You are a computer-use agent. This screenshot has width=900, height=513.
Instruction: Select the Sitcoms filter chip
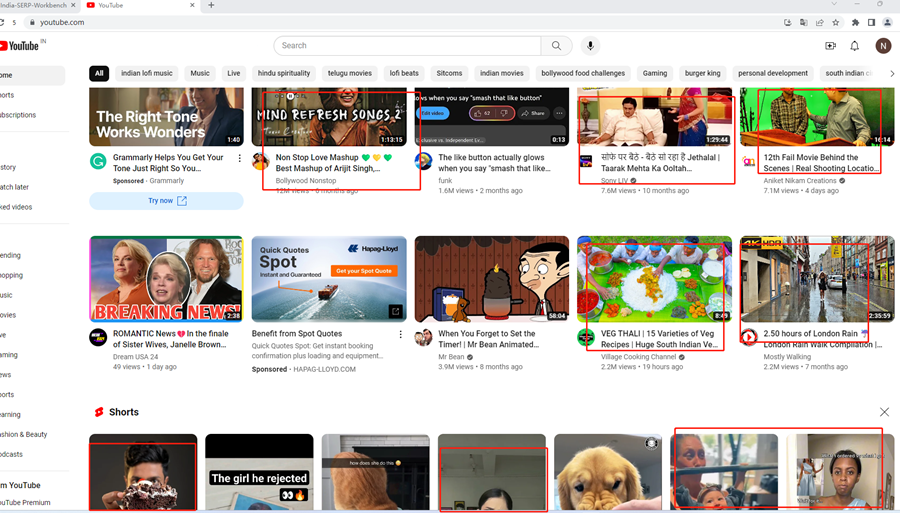tap(449, 73)
